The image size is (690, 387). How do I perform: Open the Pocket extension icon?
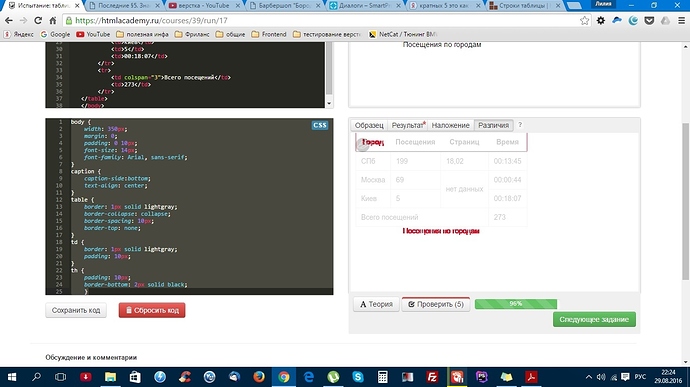coord(649,21)
